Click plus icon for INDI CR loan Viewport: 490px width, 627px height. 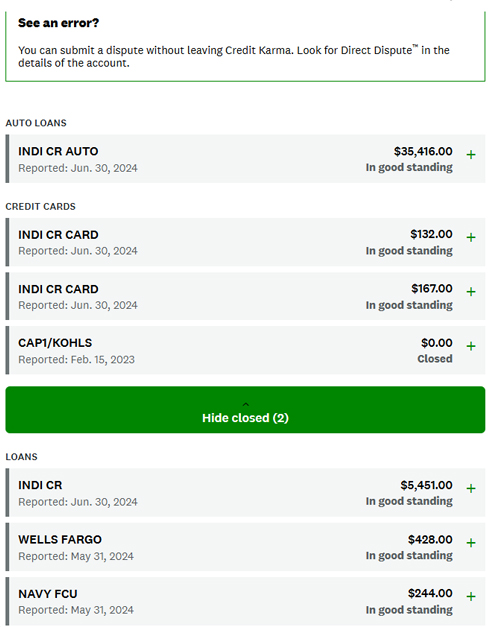point(471,489)
